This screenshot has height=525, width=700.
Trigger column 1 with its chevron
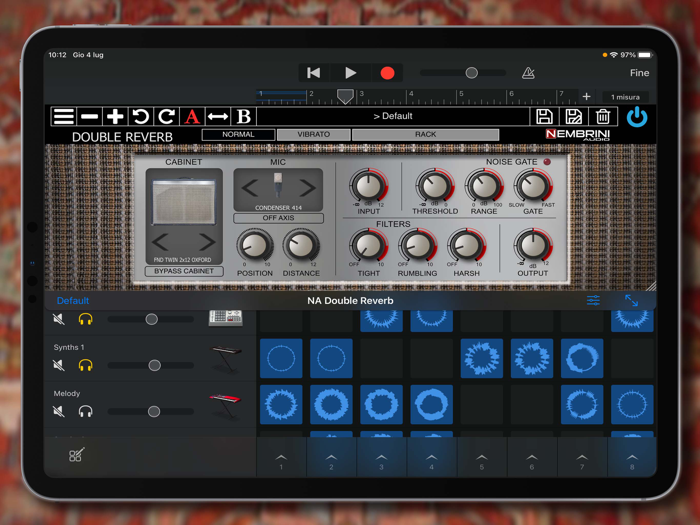(x=281, y=458)
